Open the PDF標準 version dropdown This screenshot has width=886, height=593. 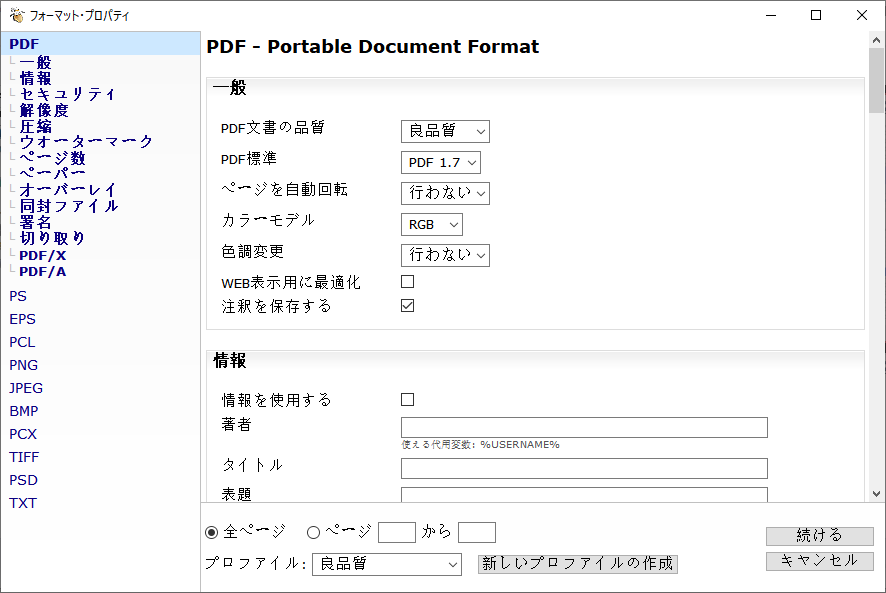point(439,162)
